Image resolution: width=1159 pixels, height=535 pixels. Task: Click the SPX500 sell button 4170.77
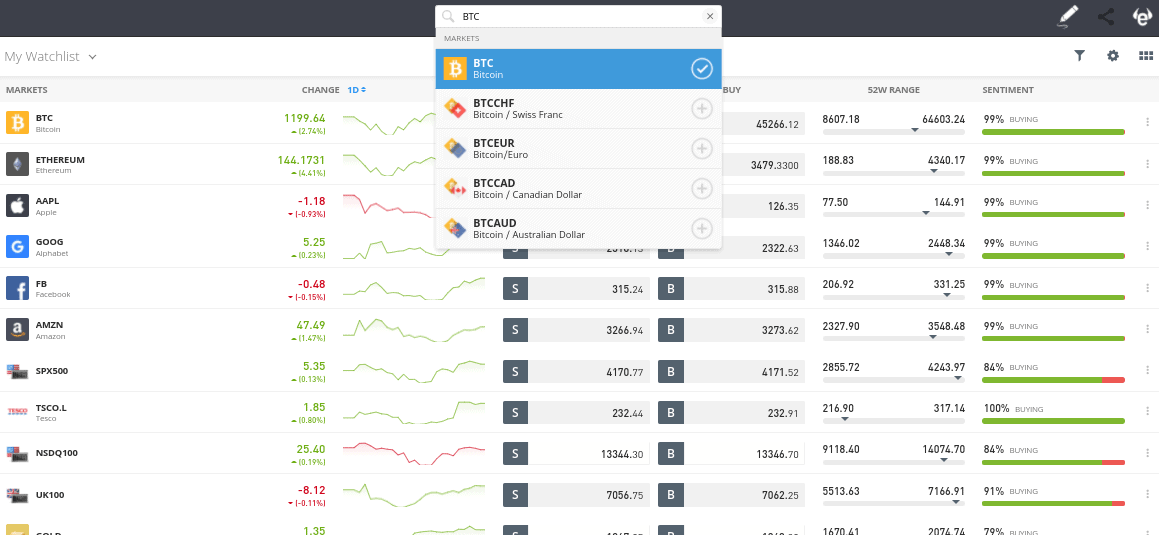click(576, 372)
